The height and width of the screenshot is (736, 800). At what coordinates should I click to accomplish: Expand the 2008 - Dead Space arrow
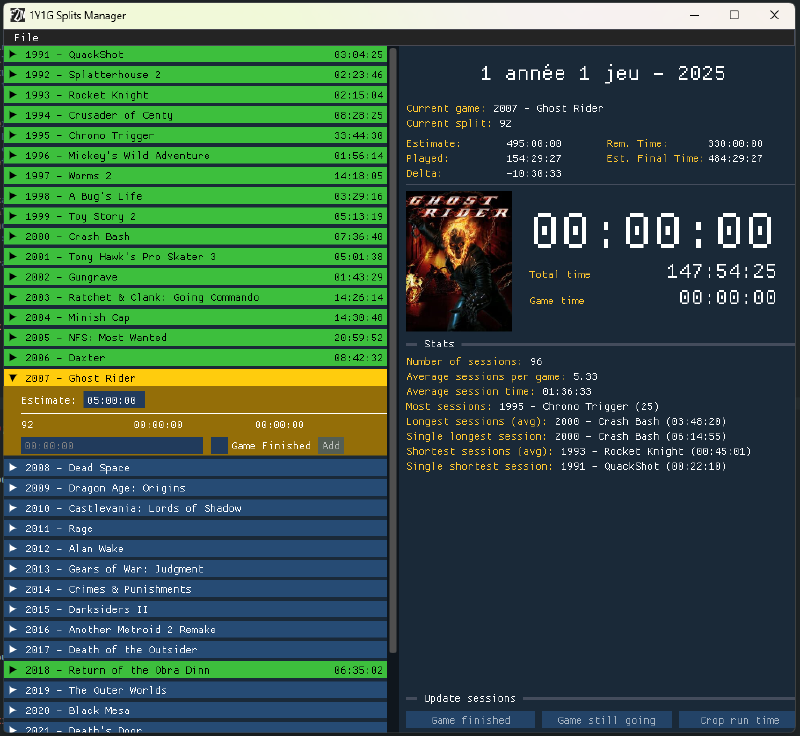pyautogui.click(x=13, y=467)
